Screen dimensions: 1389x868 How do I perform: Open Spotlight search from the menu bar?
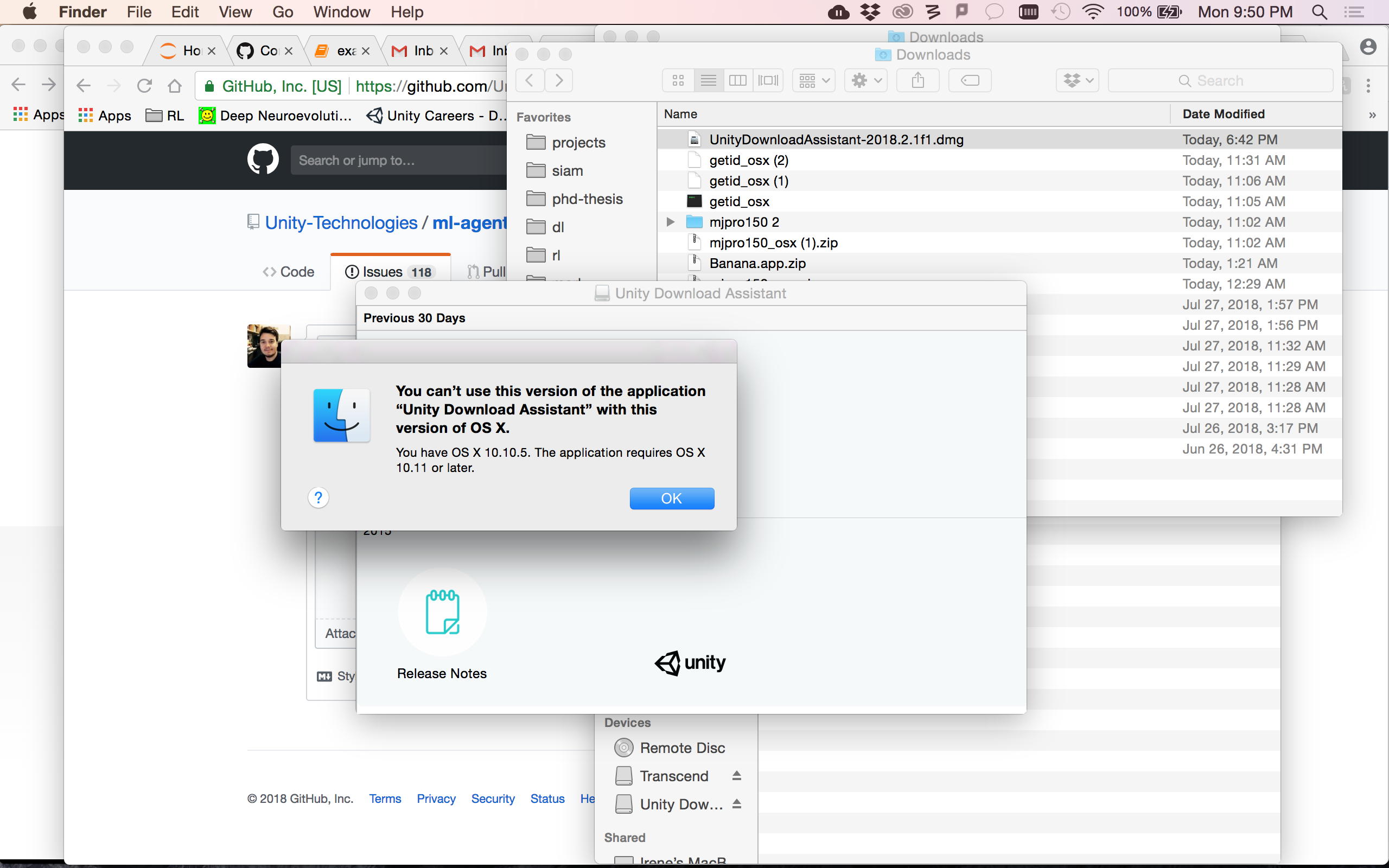click(1320, 12)
